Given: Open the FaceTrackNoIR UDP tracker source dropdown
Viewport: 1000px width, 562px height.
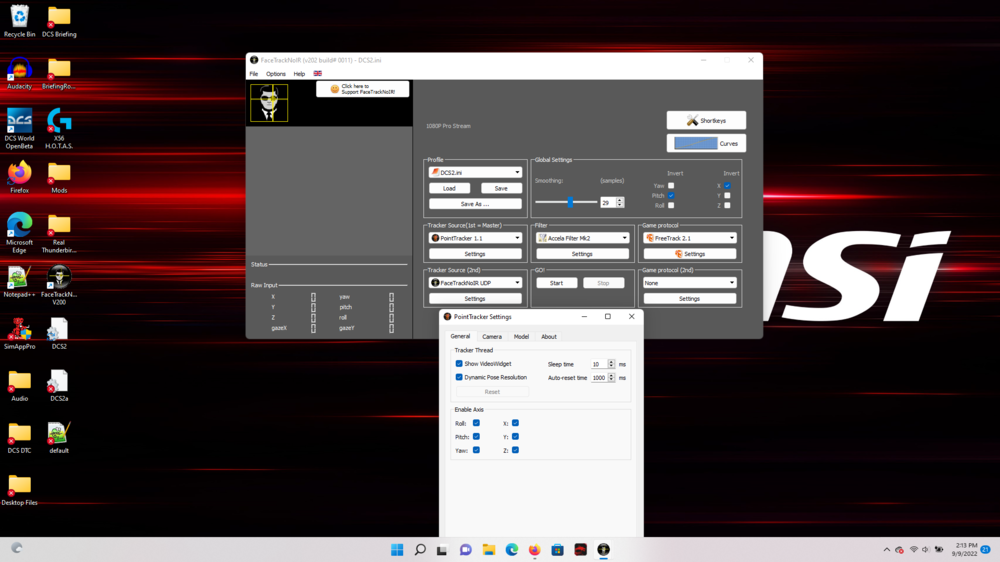Looking at the screenshot, I should [475, 283].
